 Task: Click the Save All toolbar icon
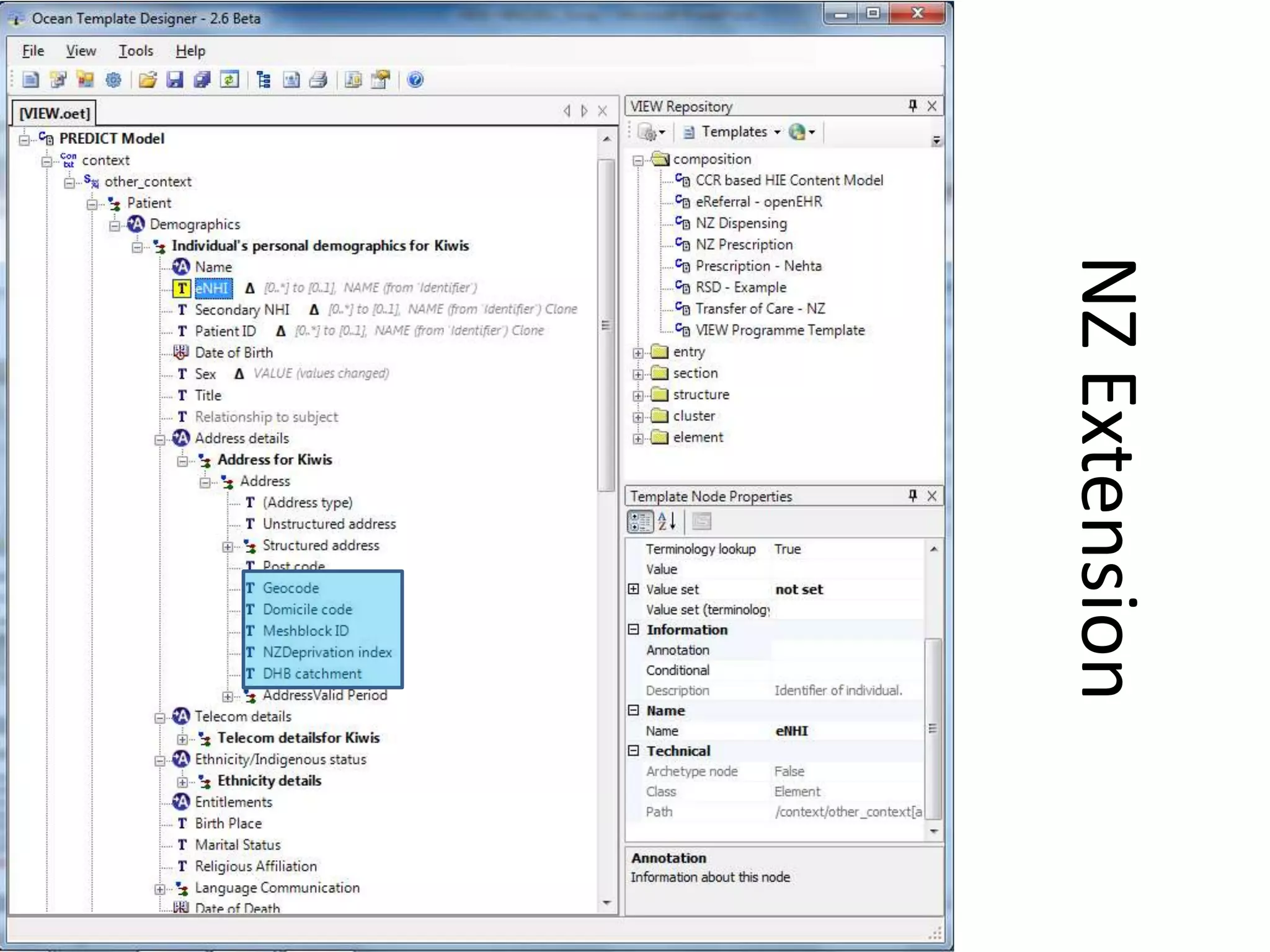pyautogui.click(x=202, y=79)
